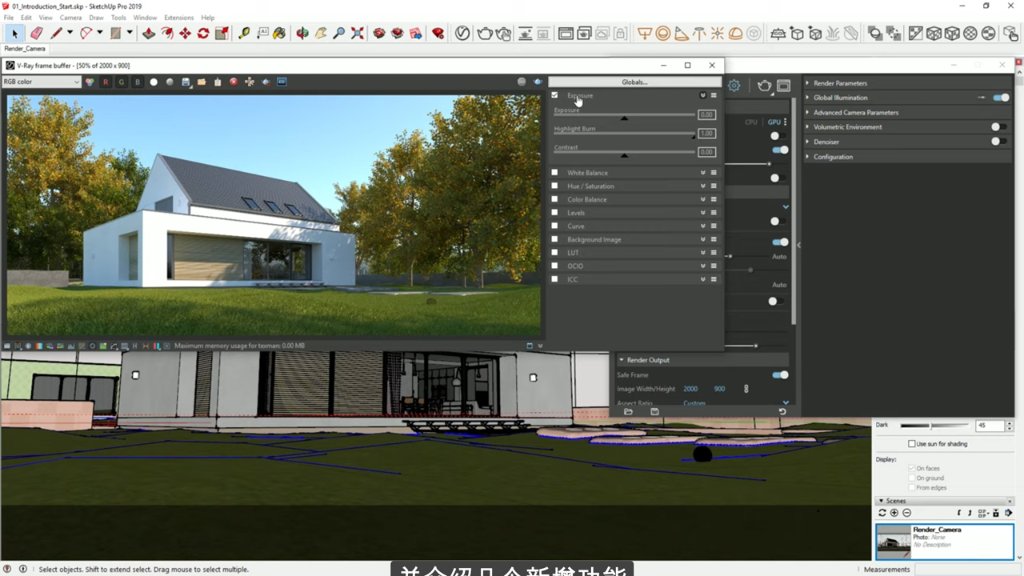1024x576 pixels.
Task: Expand the Levels correction rollout arrow
Action: 703,213
